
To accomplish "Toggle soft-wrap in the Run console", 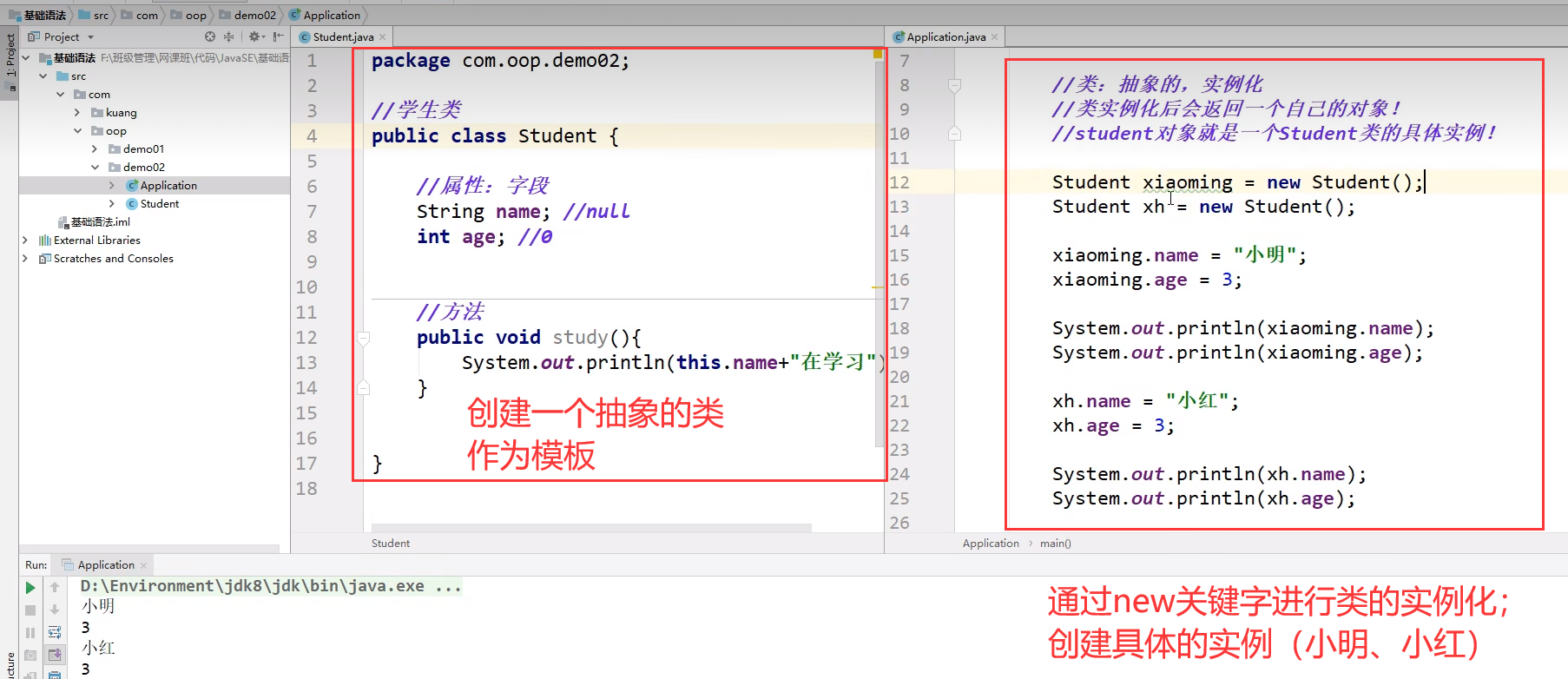I will (x=55, y=632).
